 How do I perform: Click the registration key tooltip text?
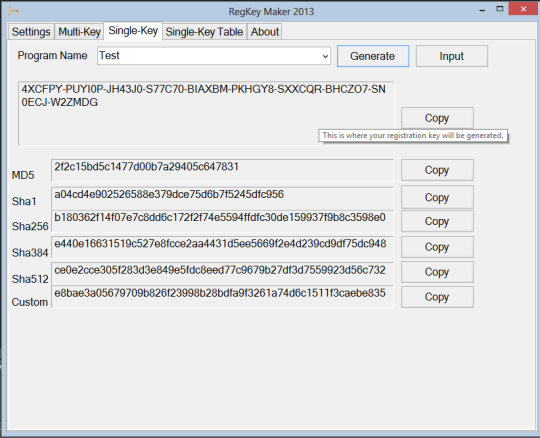click(413, 135)
